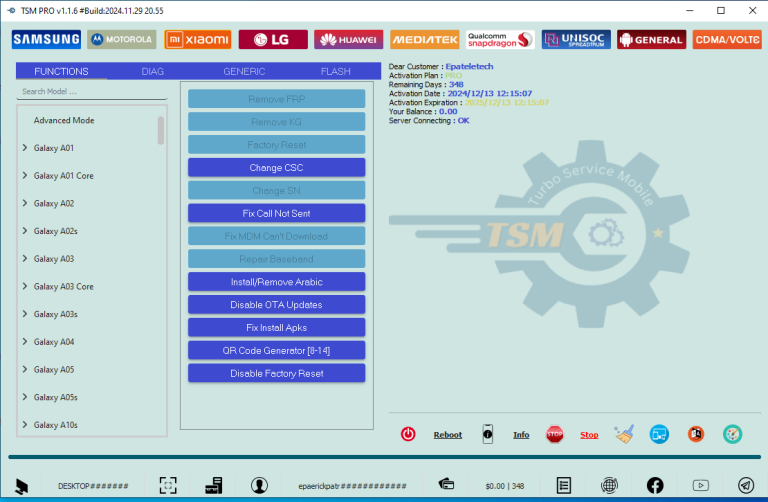The image size is (768, 502).
Task: Click the red power Reboot icon
Action: pyautogui.click(x=408, y=434)
